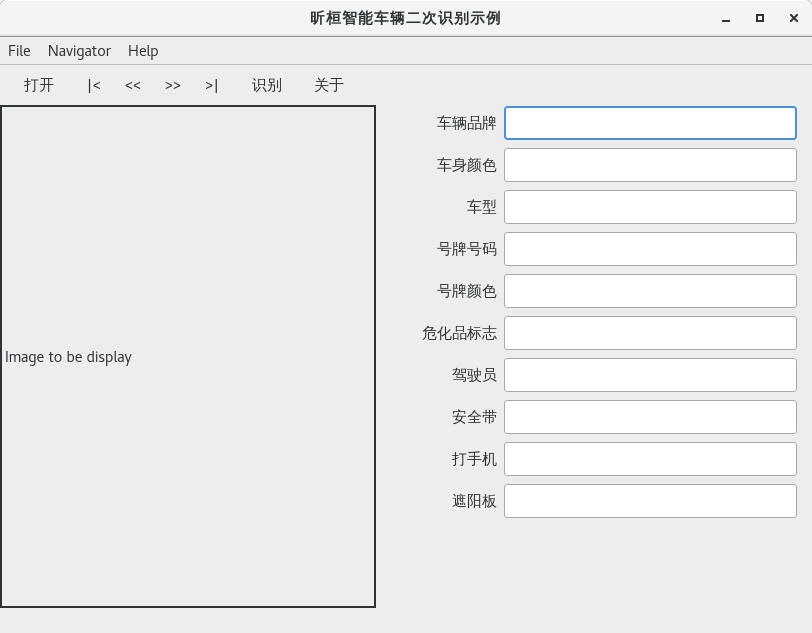Click the 危化品标志 label

coord(459,333)
